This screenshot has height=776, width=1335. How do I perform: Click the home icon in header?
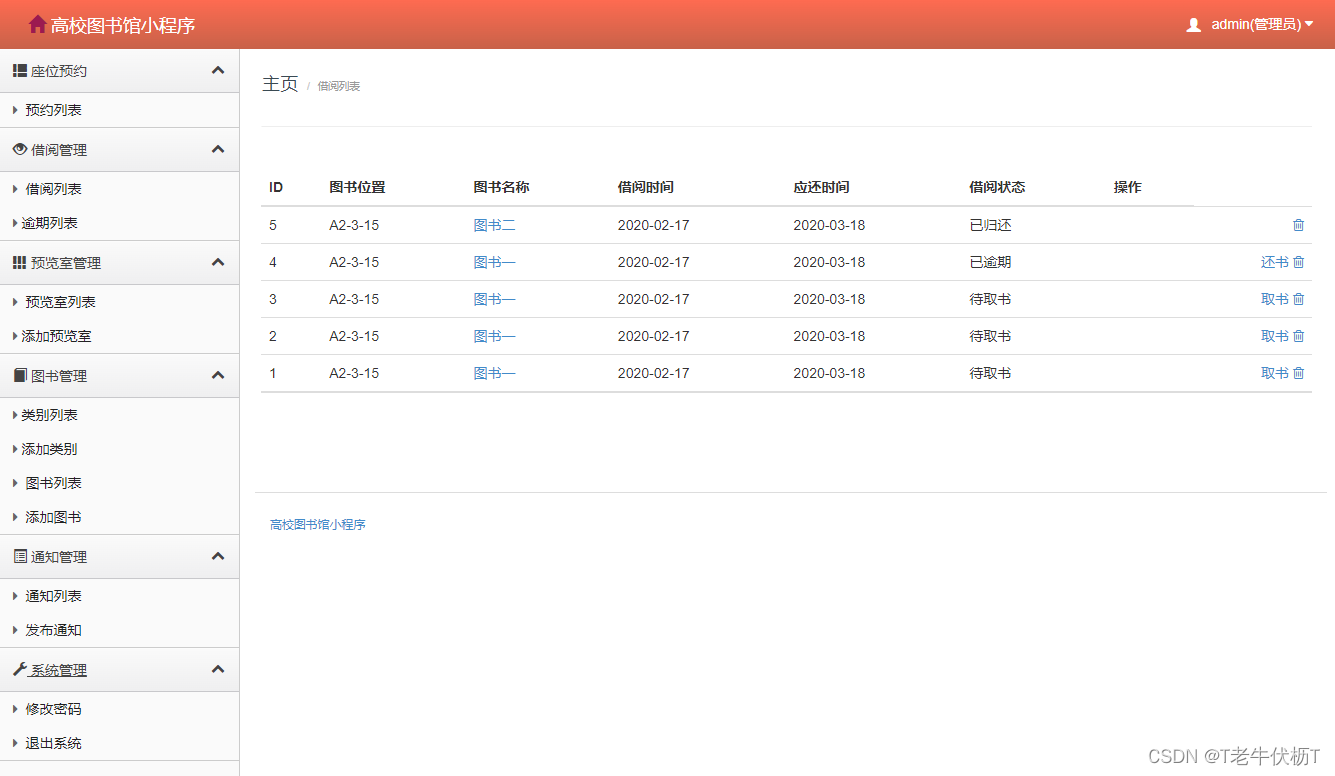coord(38,24)
